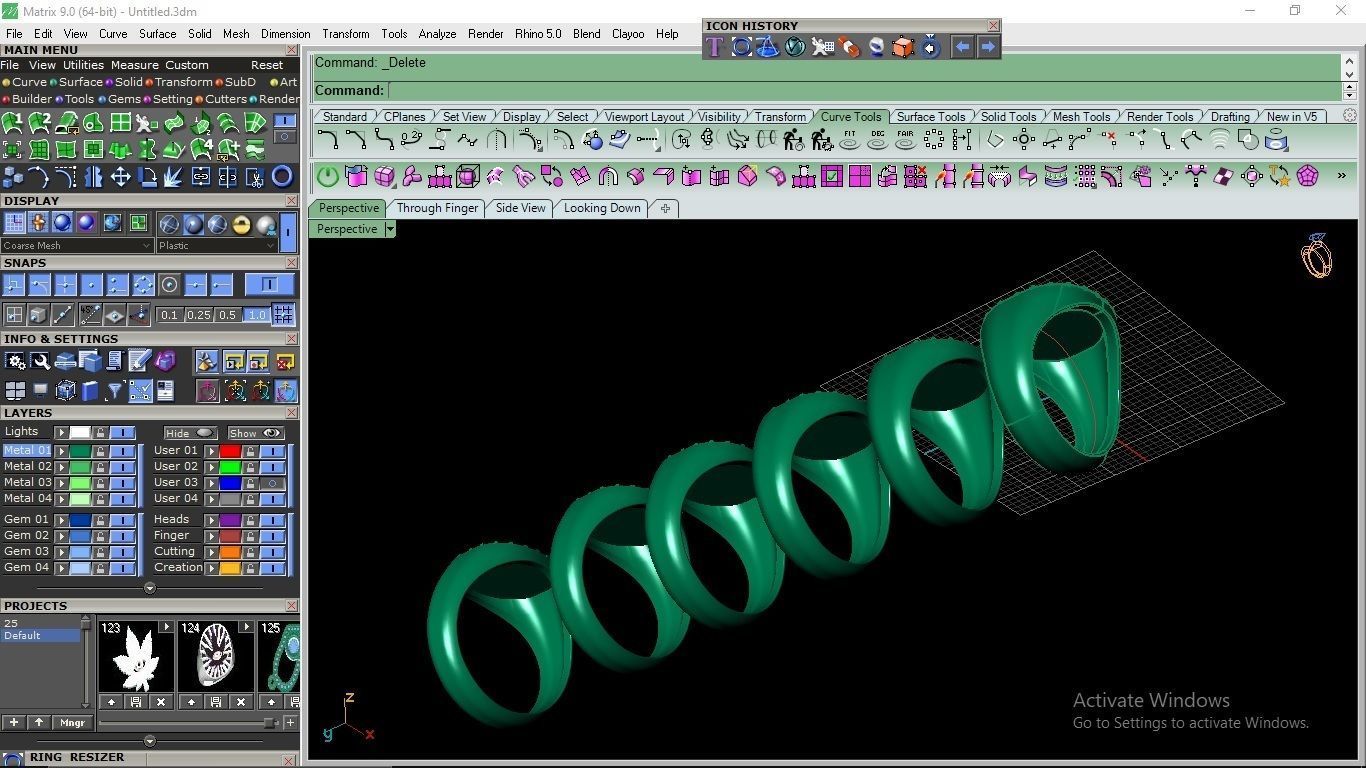Click the Mngr button in Projects

72,722
